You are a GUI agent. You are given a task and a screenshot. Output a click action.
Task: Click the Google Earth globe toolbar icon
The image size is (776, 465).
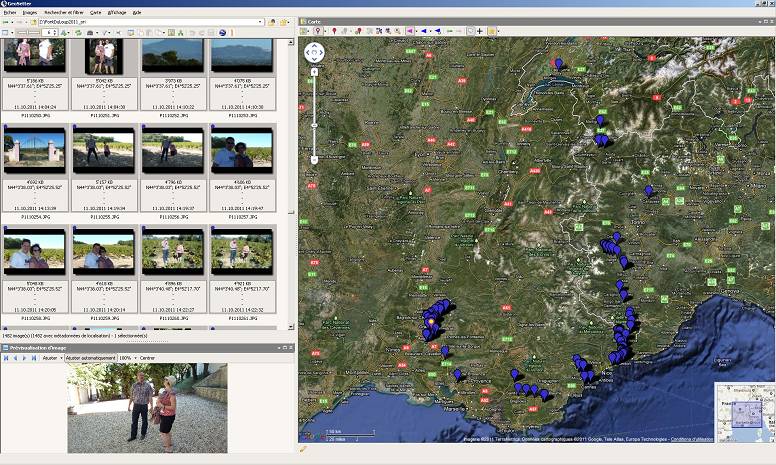click(222, 32)
